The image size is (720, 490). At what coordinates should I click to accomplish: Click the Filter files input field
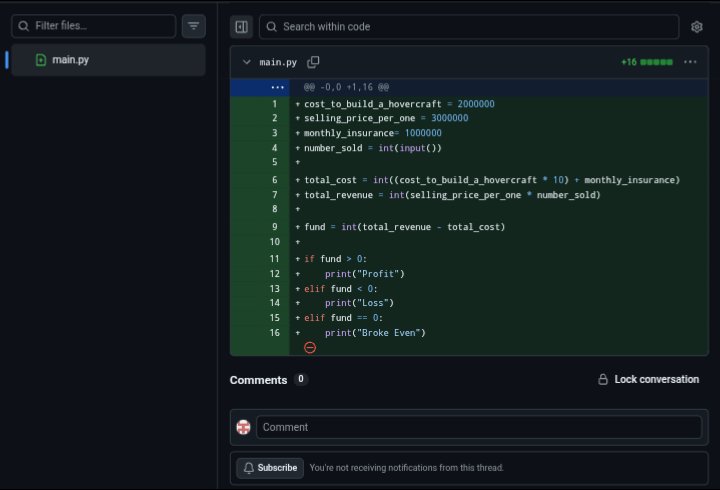click(x=94, y=26)
